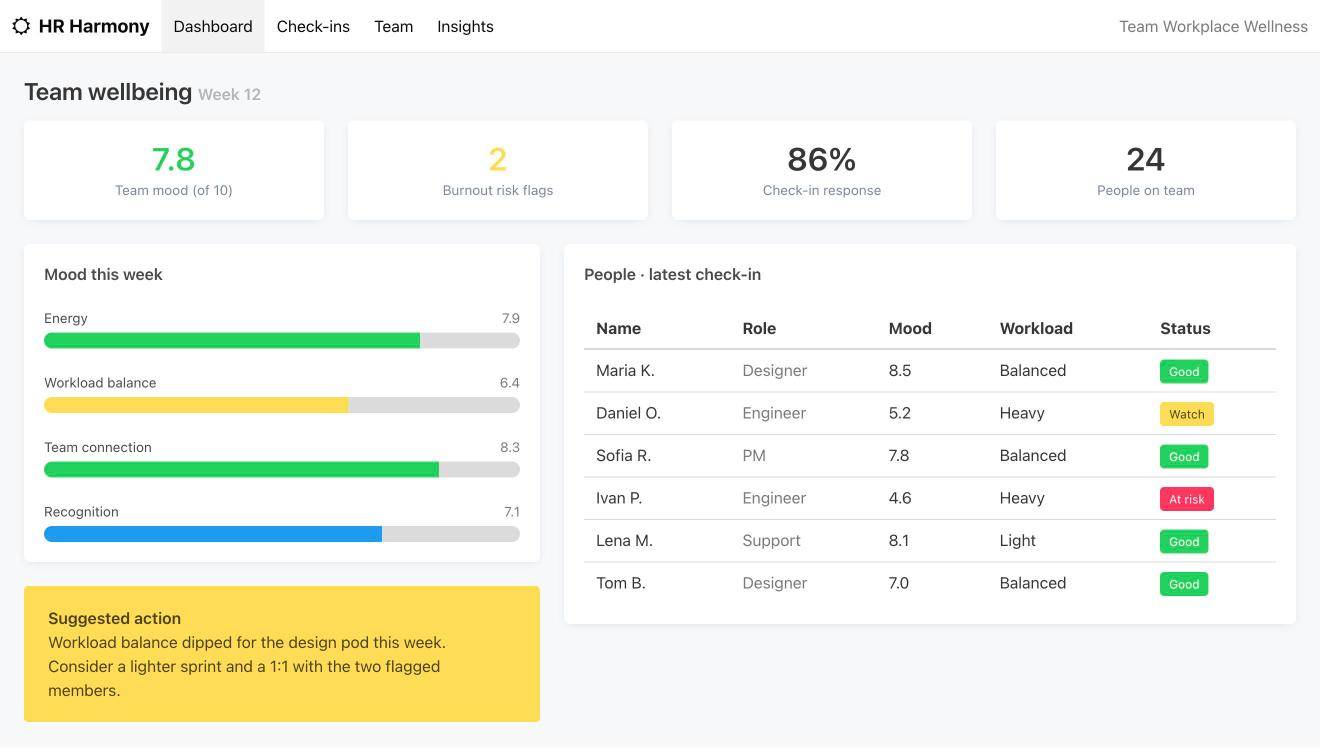Click the Watch status badge for Daniel O.
This screenshot has height=752, width=1320.
coord(1187,414)
